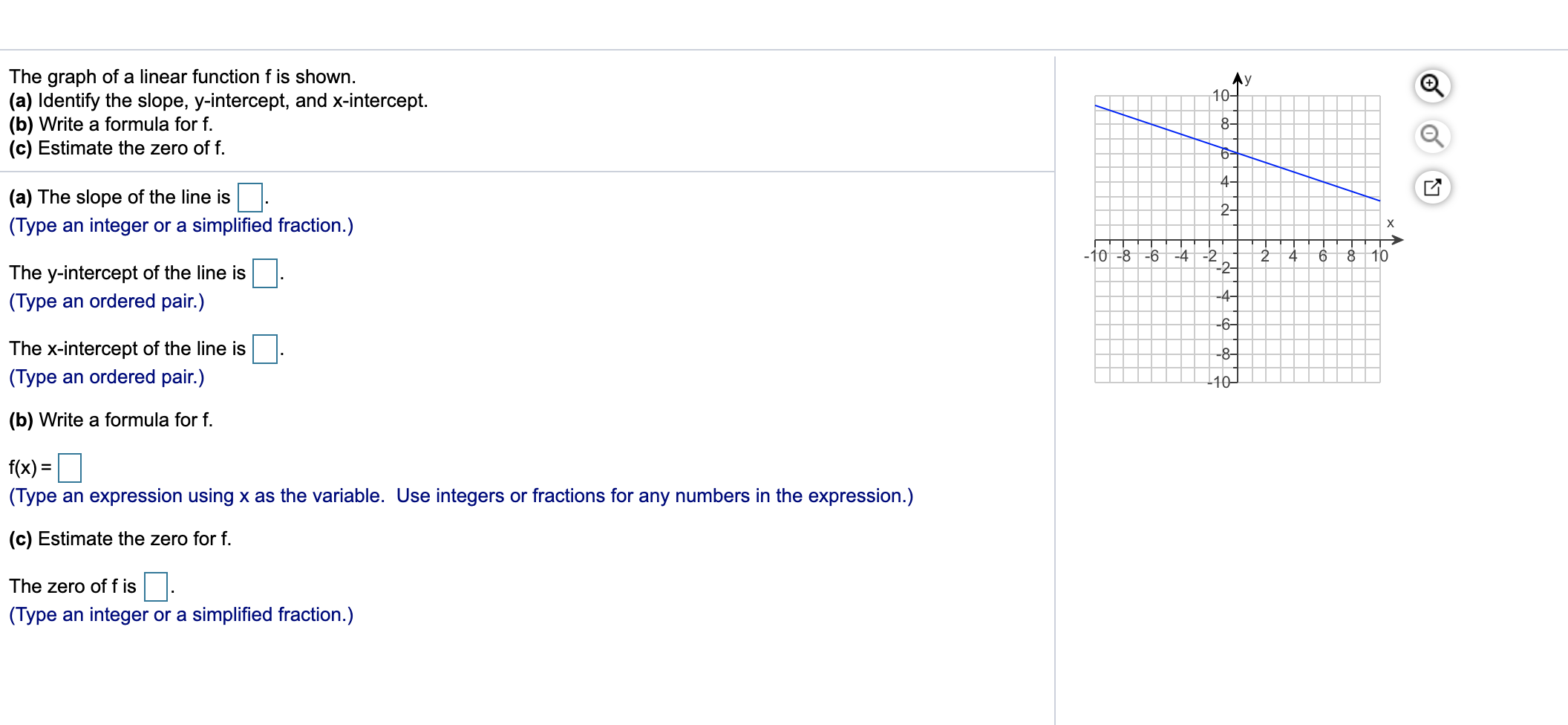Click the expression hint under f(x)

pos(460,495)
